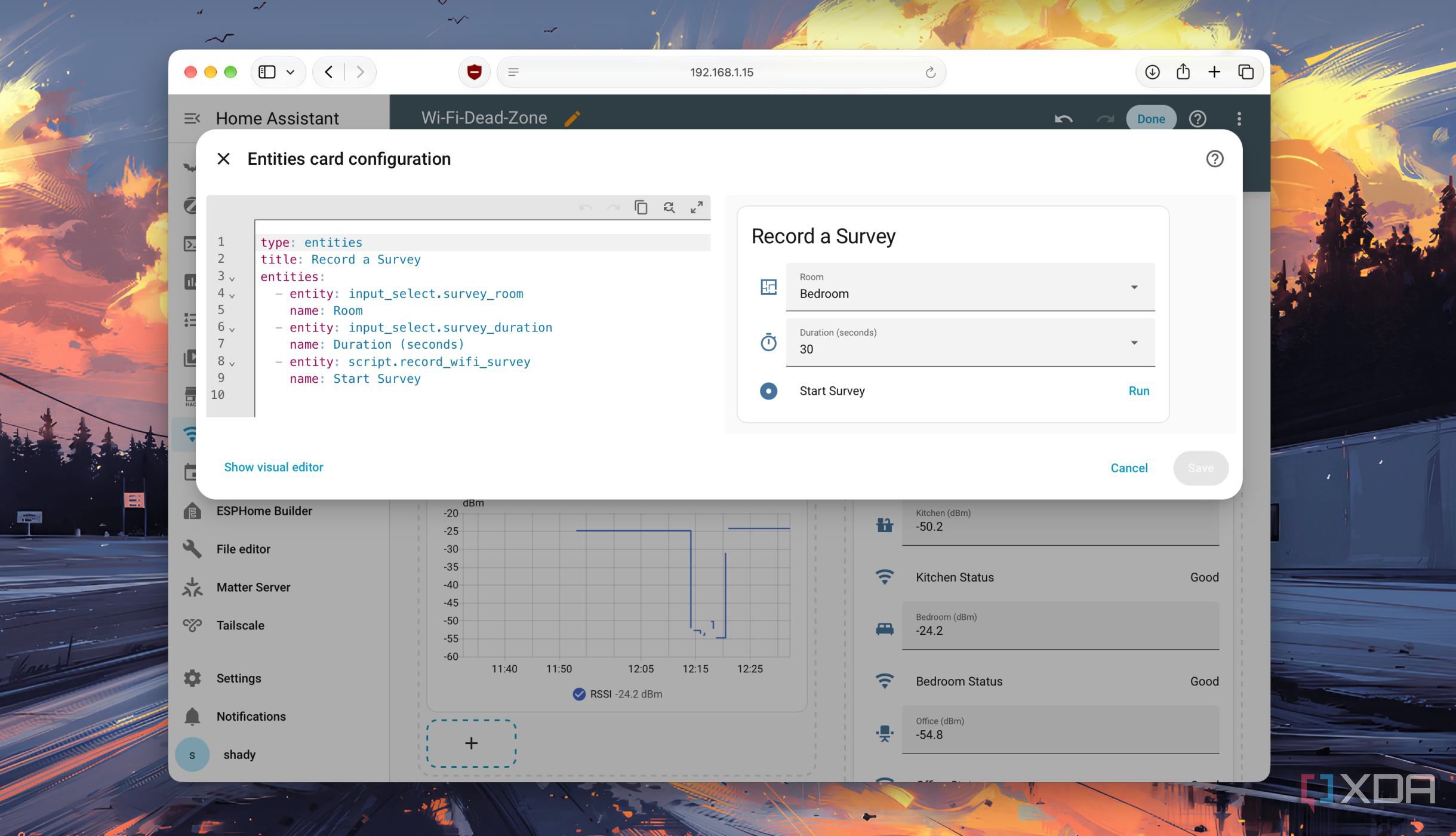
Task: Open help for the card configuration dialog
Action: [1214, 159]
